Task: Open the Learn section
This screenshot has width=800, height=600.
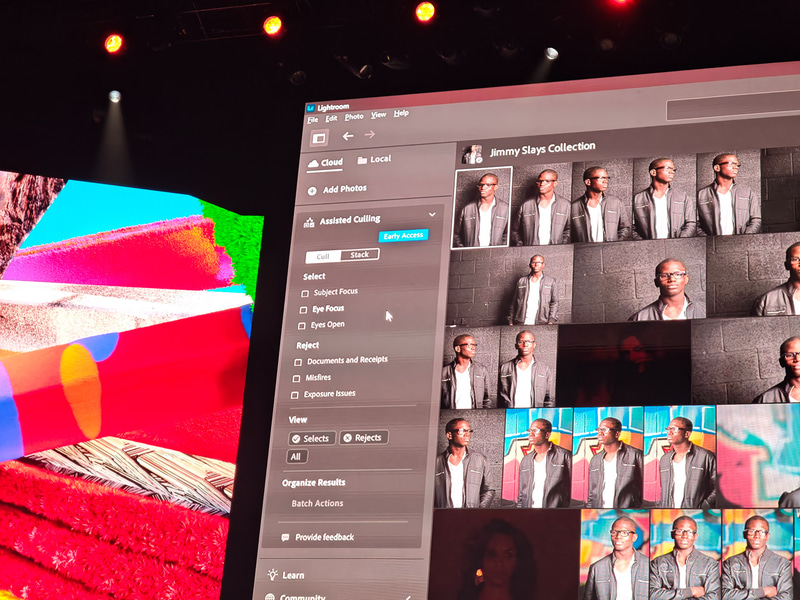Action: click(293, 576)
